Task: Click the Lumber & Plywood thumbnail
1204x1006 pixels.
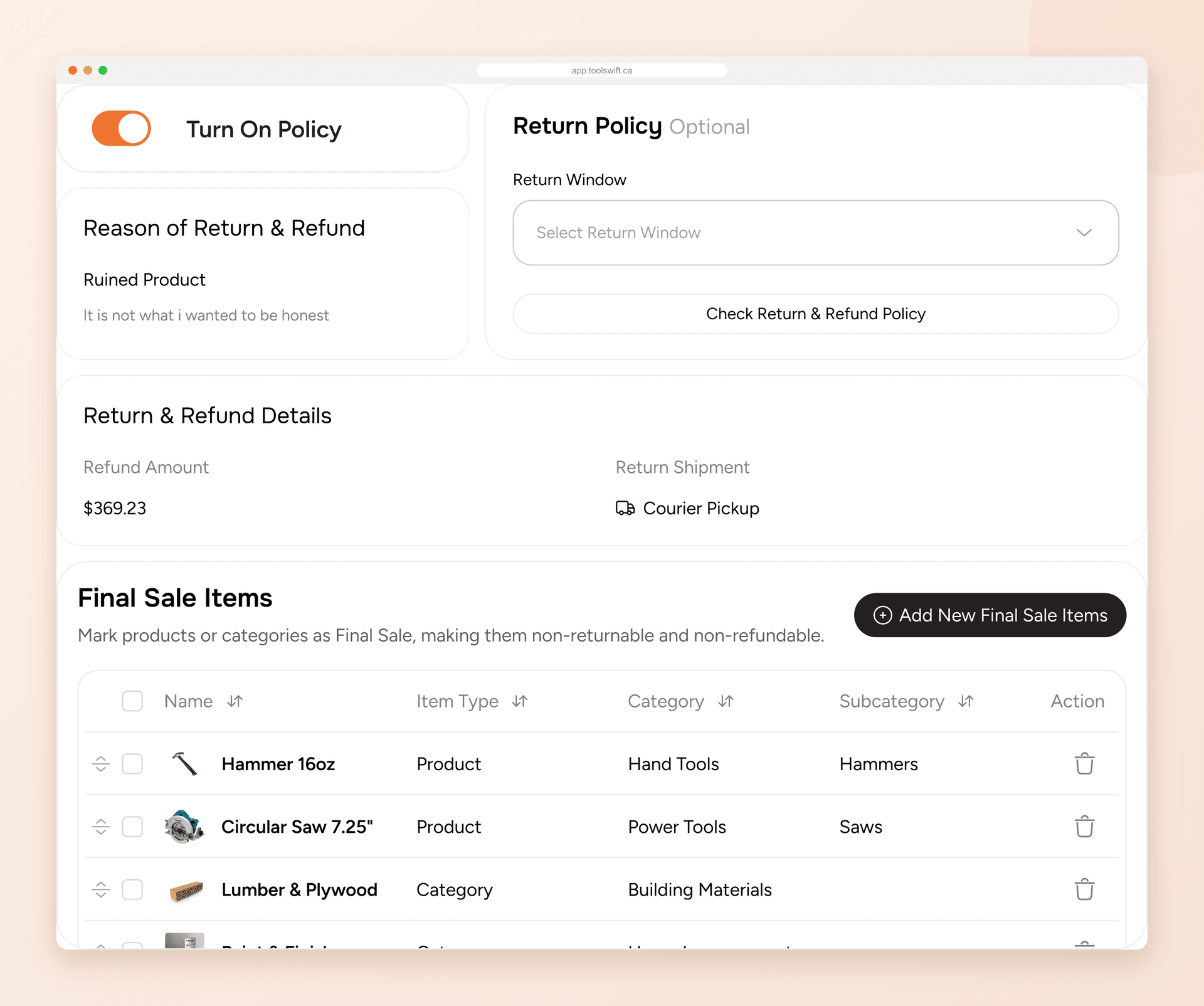Action: coord(186,891)
